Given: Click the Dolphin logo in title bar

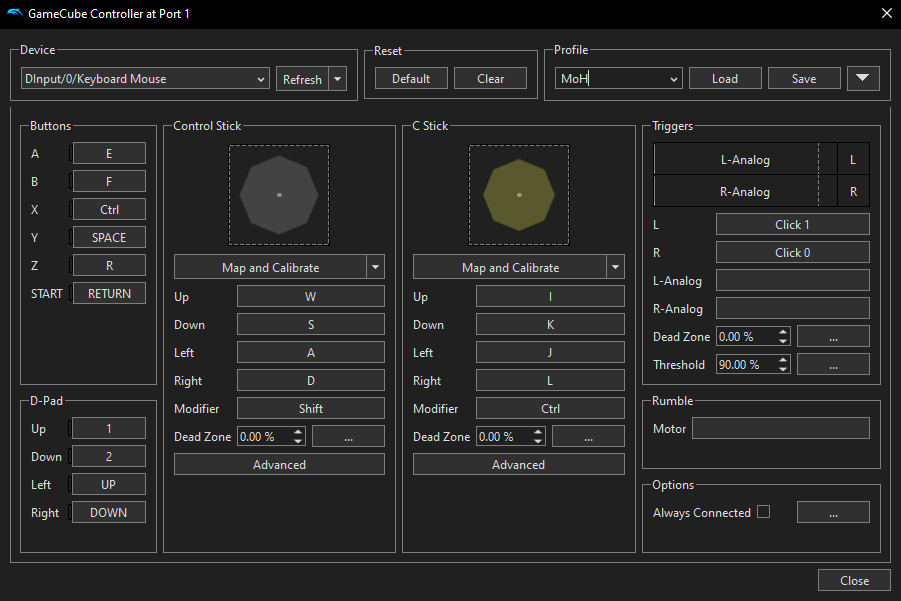Looking at the screenshot, I should (x=14, y=13).
